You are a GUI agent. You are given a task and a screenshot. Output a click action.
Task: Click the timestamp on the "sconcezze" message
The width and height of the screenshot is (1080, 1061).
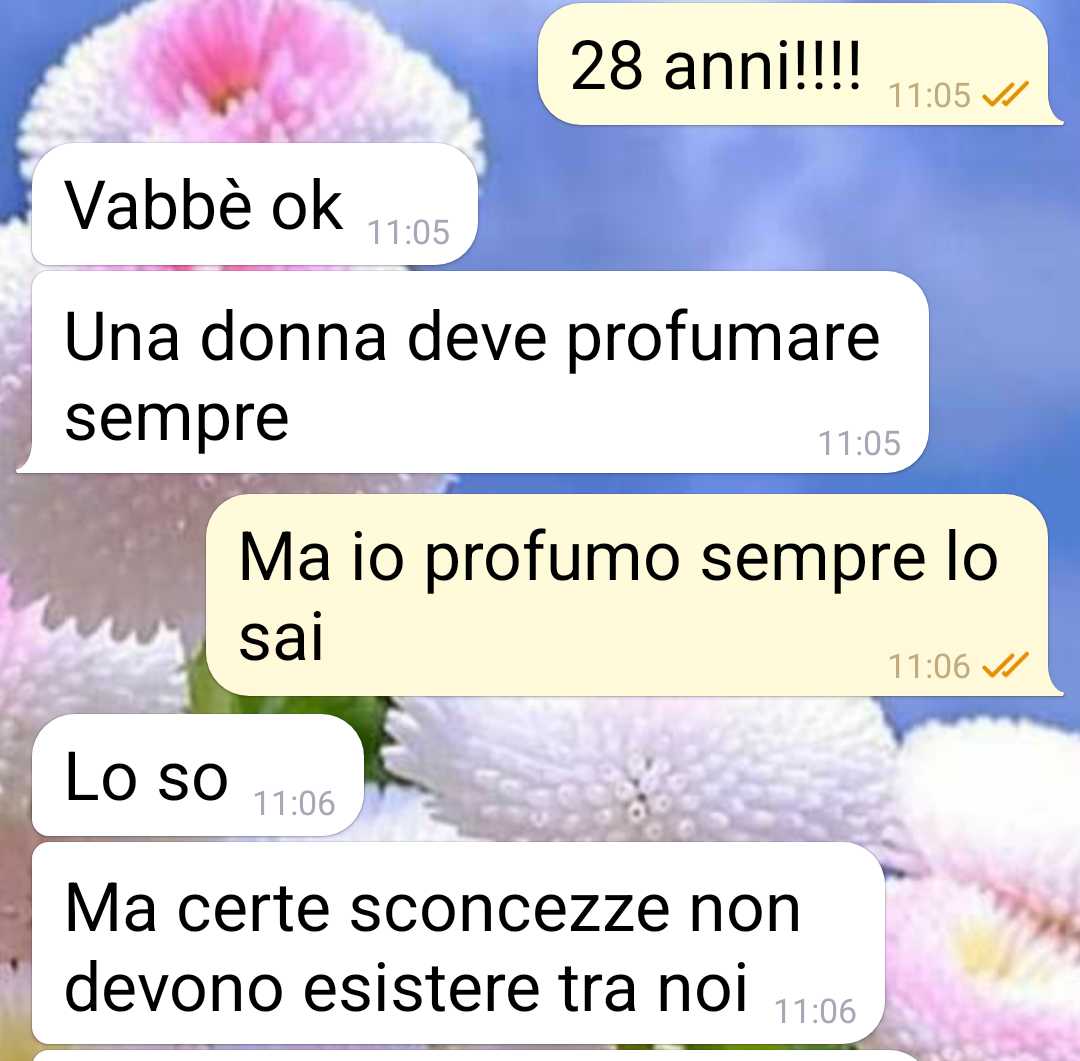click(x=815, y=1011)
